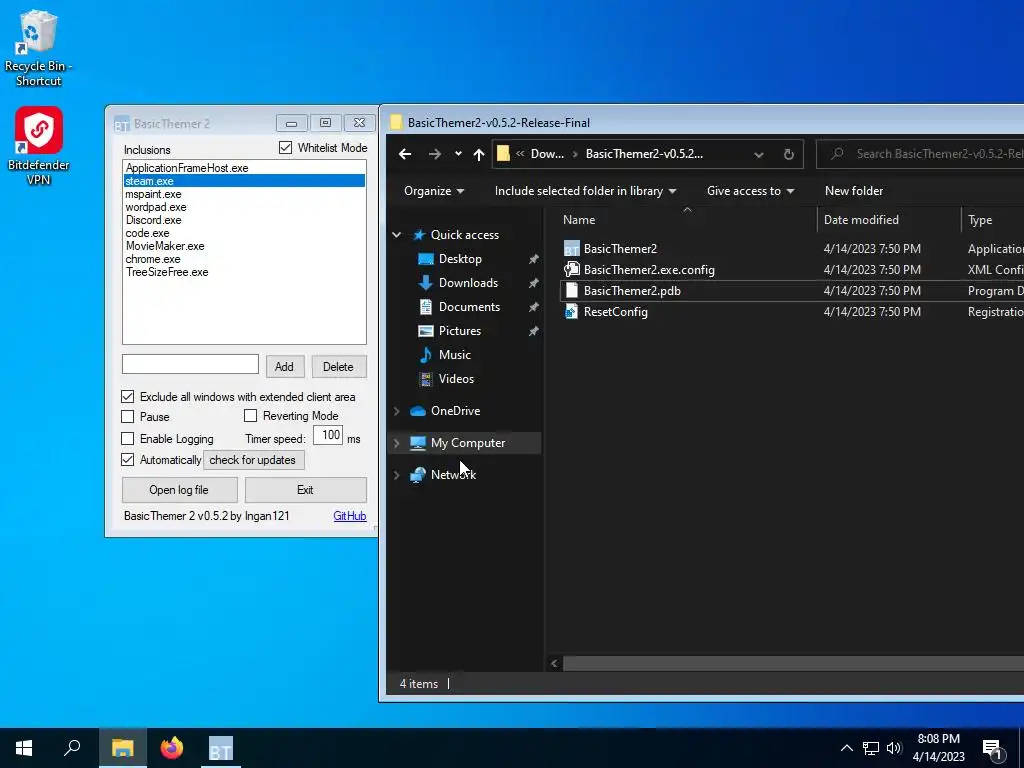Expand the OneDrive tree node
Image resolution: width=1024 pixels, height=768 pixels.
[397, 411]
